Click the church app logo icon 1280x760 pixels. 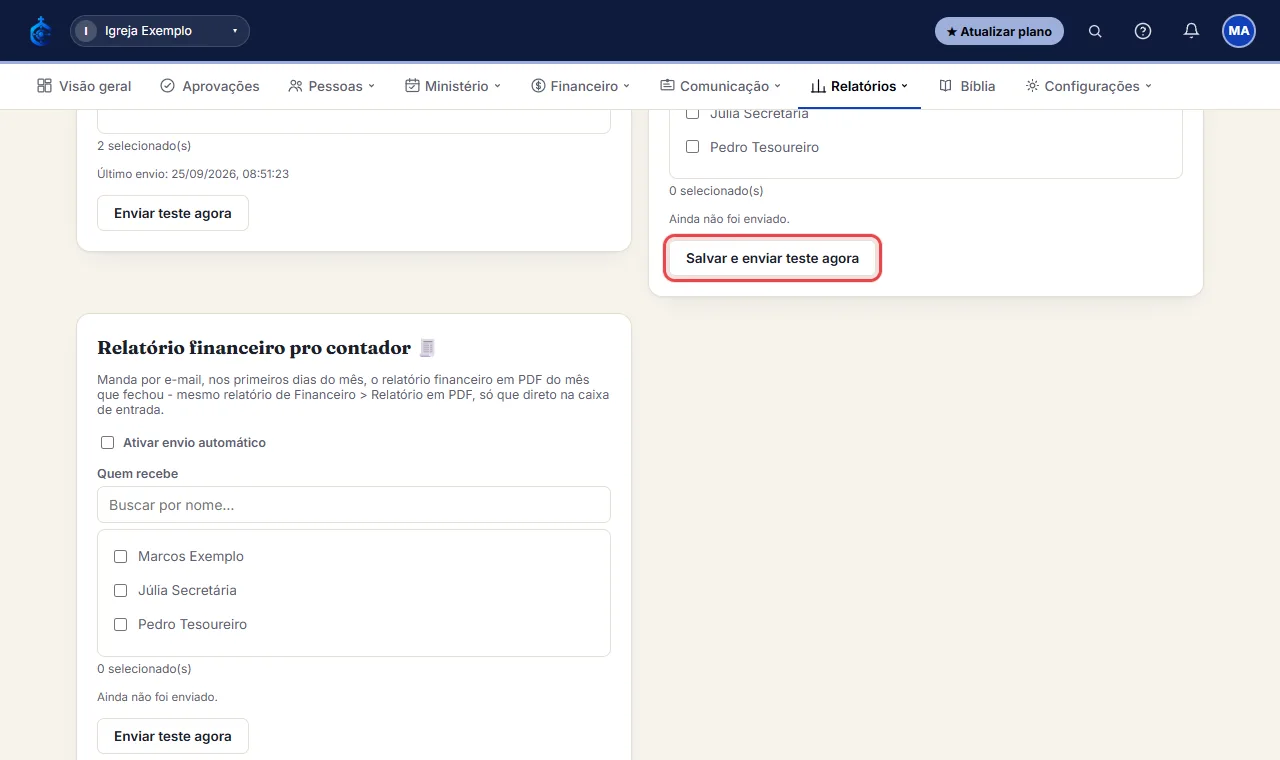40,31
